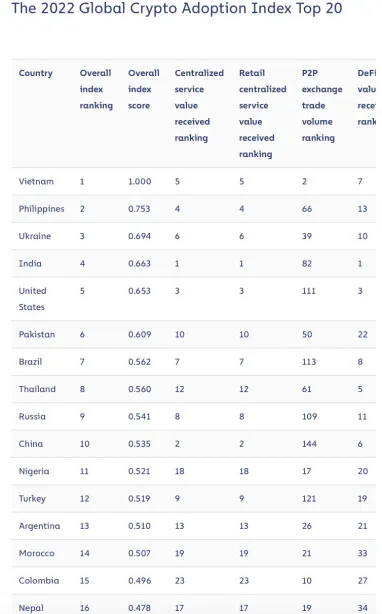Click Thailand's P2P ranking value 61
382x614 pixels.
point(307,389)
